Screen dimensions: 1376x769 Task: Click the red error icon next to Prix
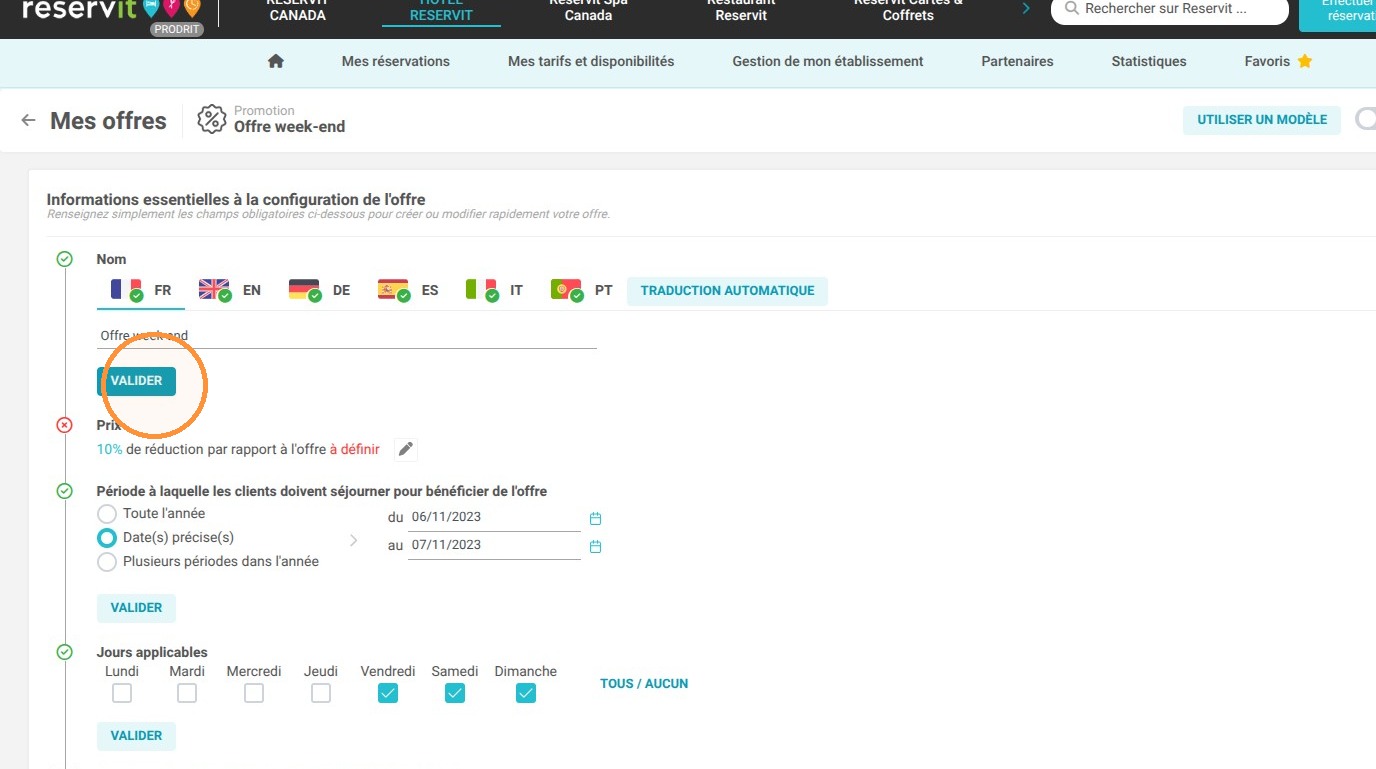(65, 425)
